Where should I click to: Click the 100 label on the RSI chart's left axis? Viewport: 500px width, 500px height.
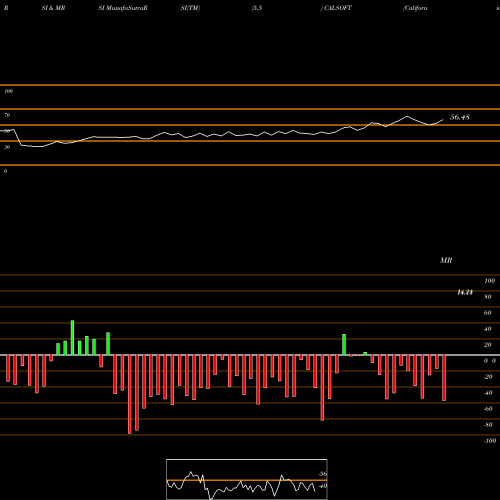pos(8,91)
